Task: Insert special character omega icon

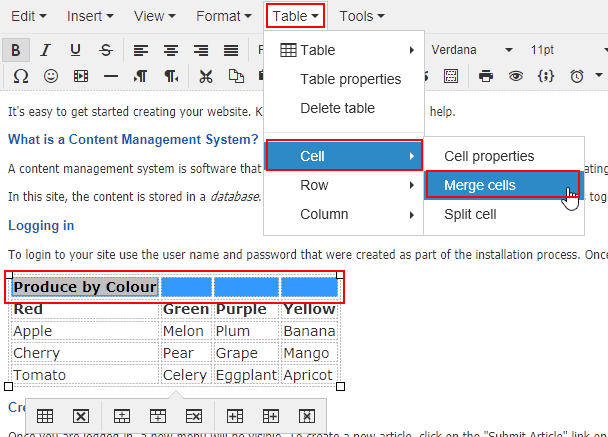Action: [x=21, y=76]
